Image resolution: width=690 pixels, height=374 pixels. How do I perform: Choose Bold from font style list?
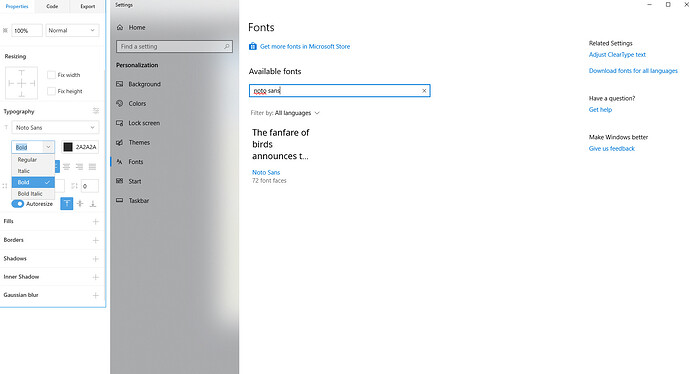[33, 182]
